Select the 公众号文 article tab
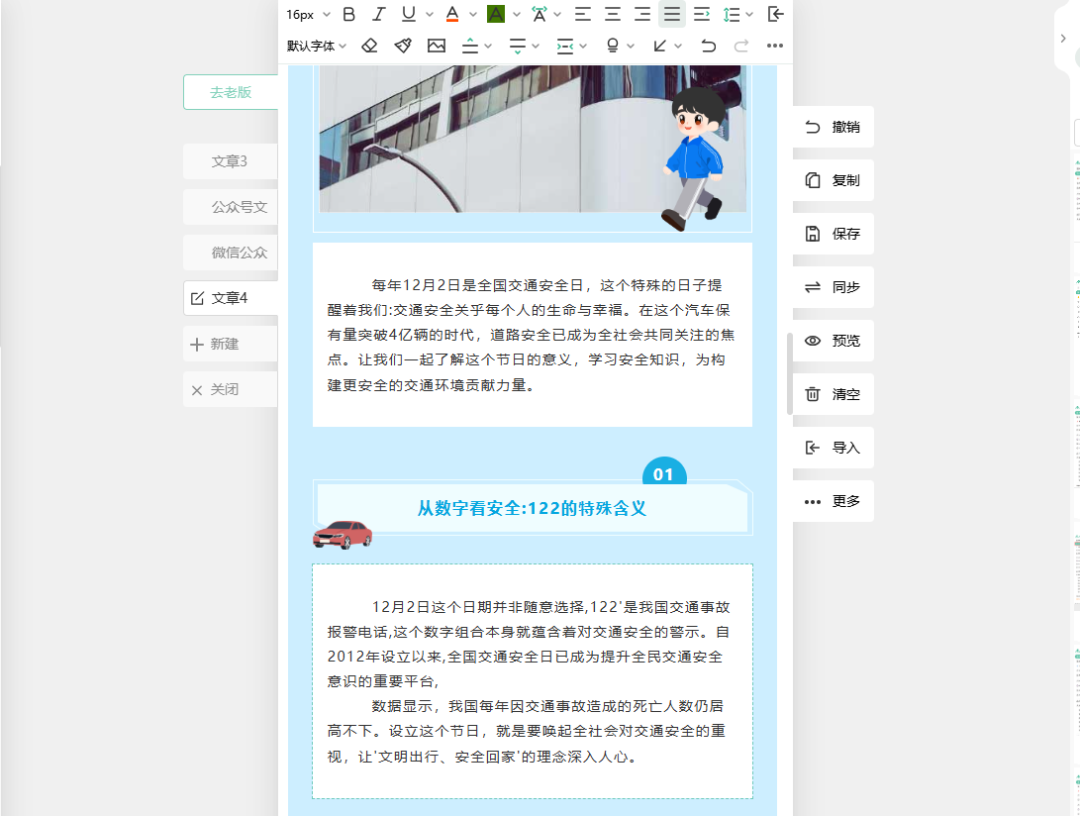This screenshot has width=1080, height=816. 230,207
